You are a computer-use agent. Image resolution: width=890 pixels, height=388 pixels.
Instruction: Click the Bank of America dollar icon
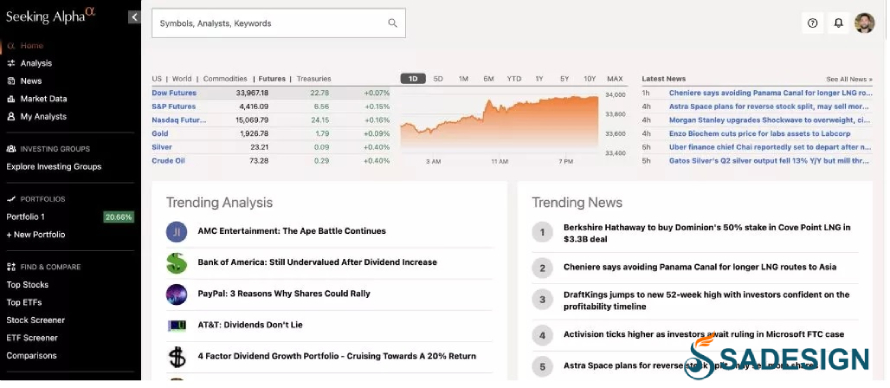(177, 263)
